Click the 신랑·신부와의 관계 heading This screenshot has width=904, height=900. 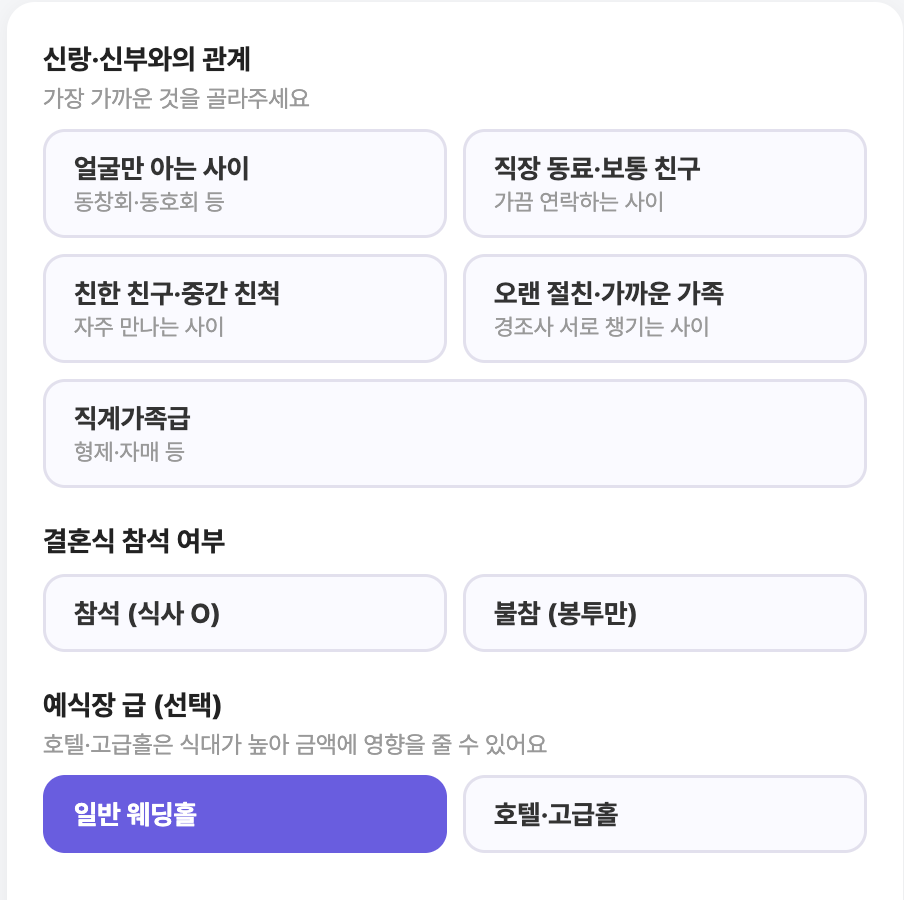pyautogui.click(x=146, y=59)
